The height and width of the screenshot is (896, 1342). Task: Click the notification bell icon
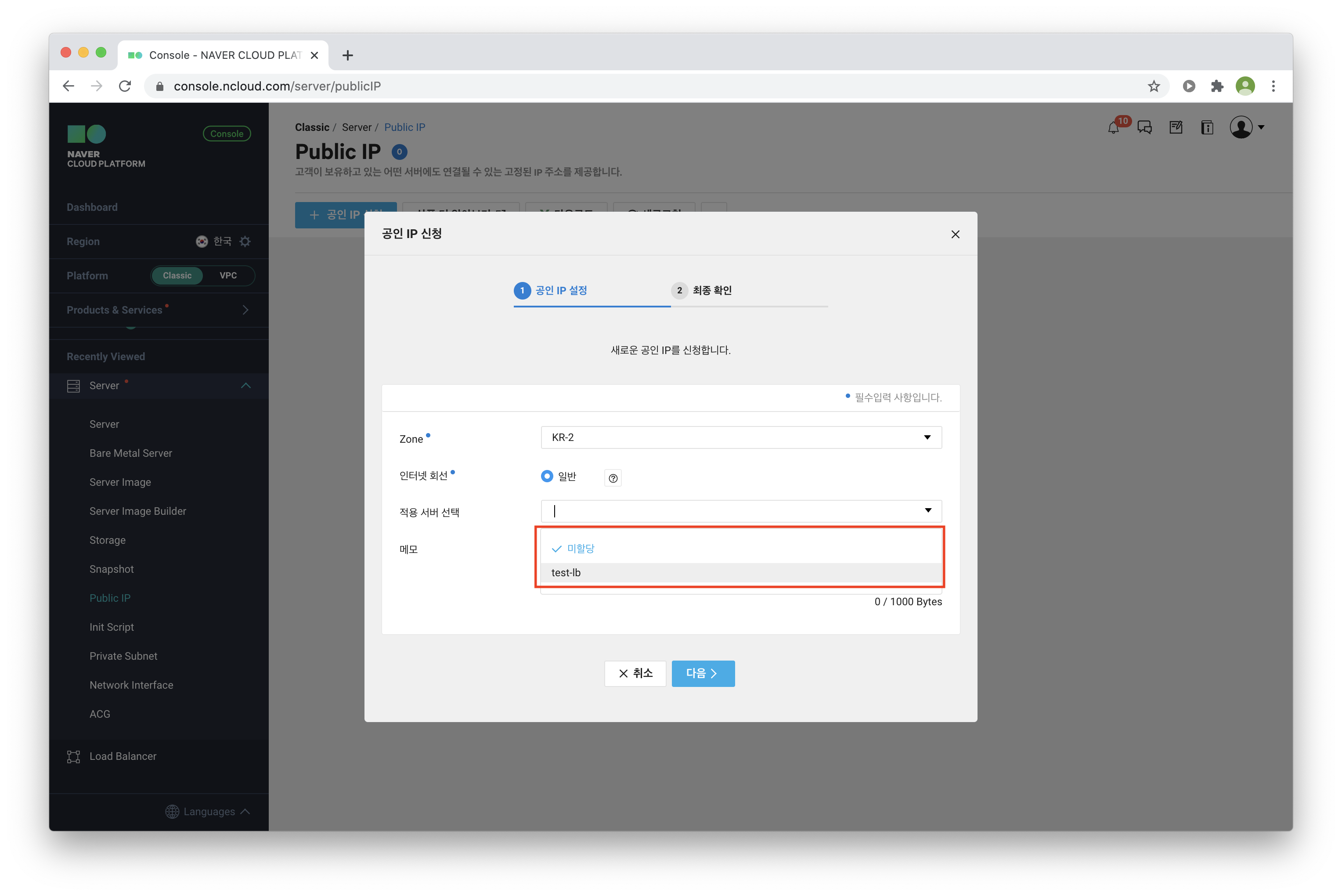click(x=1114, y=127)
